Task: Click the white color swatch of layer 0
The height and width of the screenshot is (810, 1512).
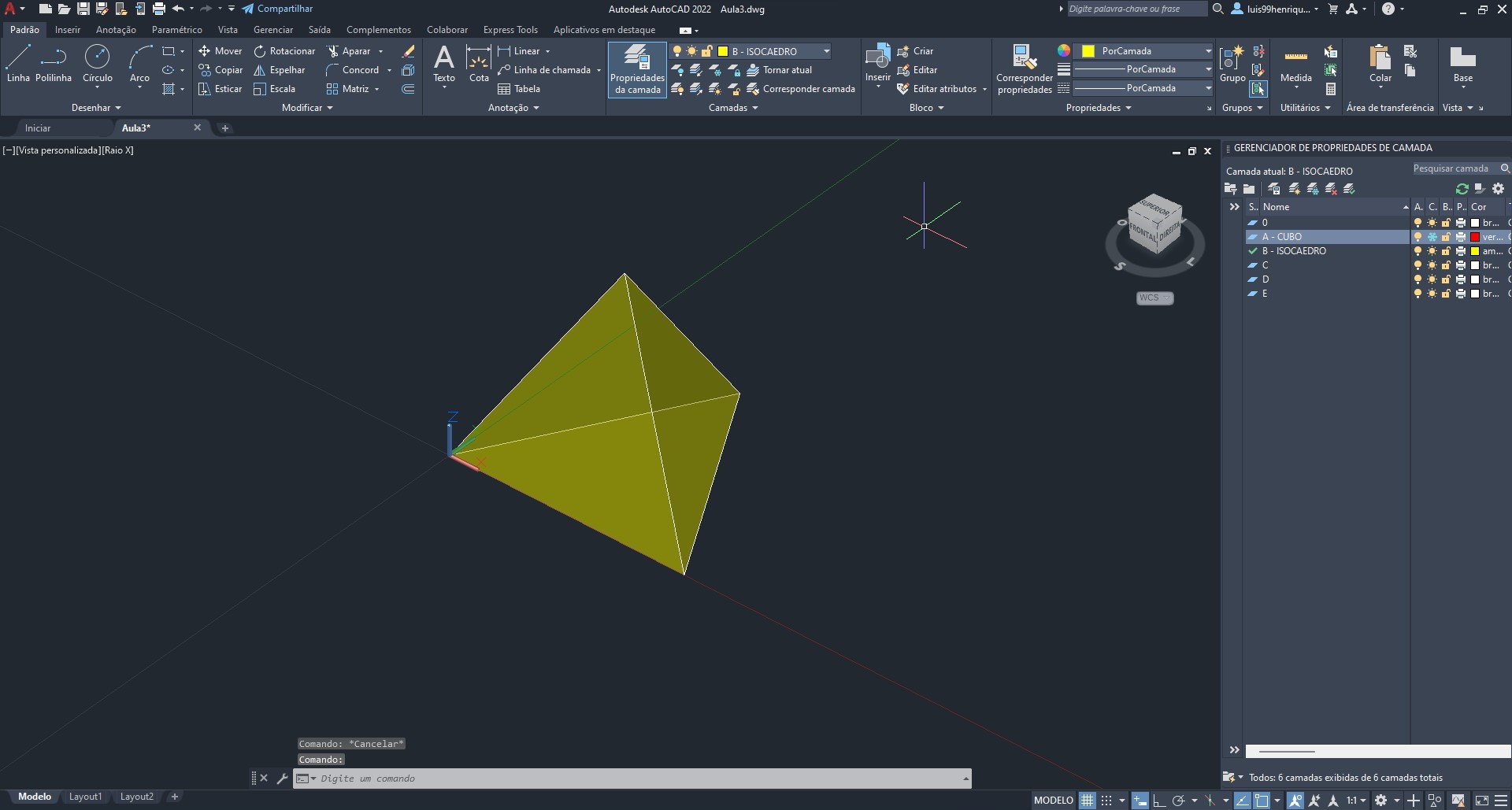Action: click(1475, 223)
